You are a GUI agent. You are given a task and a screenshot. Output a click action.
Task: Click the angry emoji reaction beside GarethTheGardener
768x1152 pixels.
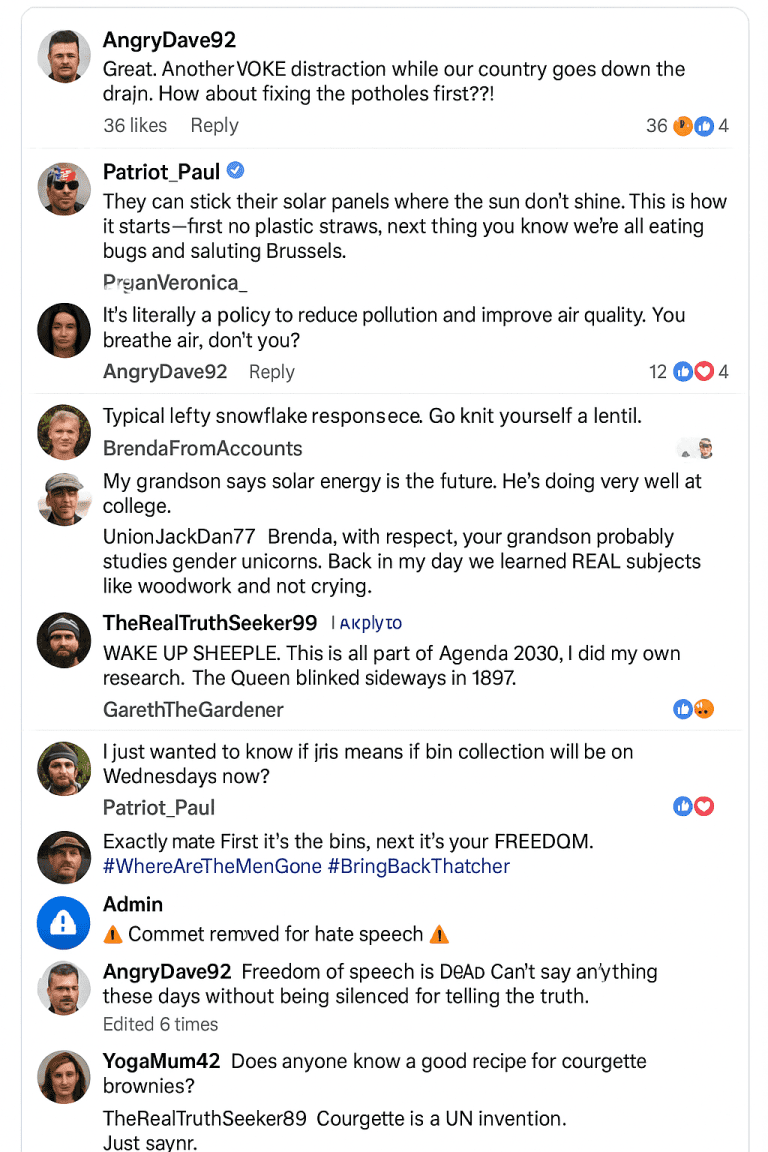tap(704, 708)
